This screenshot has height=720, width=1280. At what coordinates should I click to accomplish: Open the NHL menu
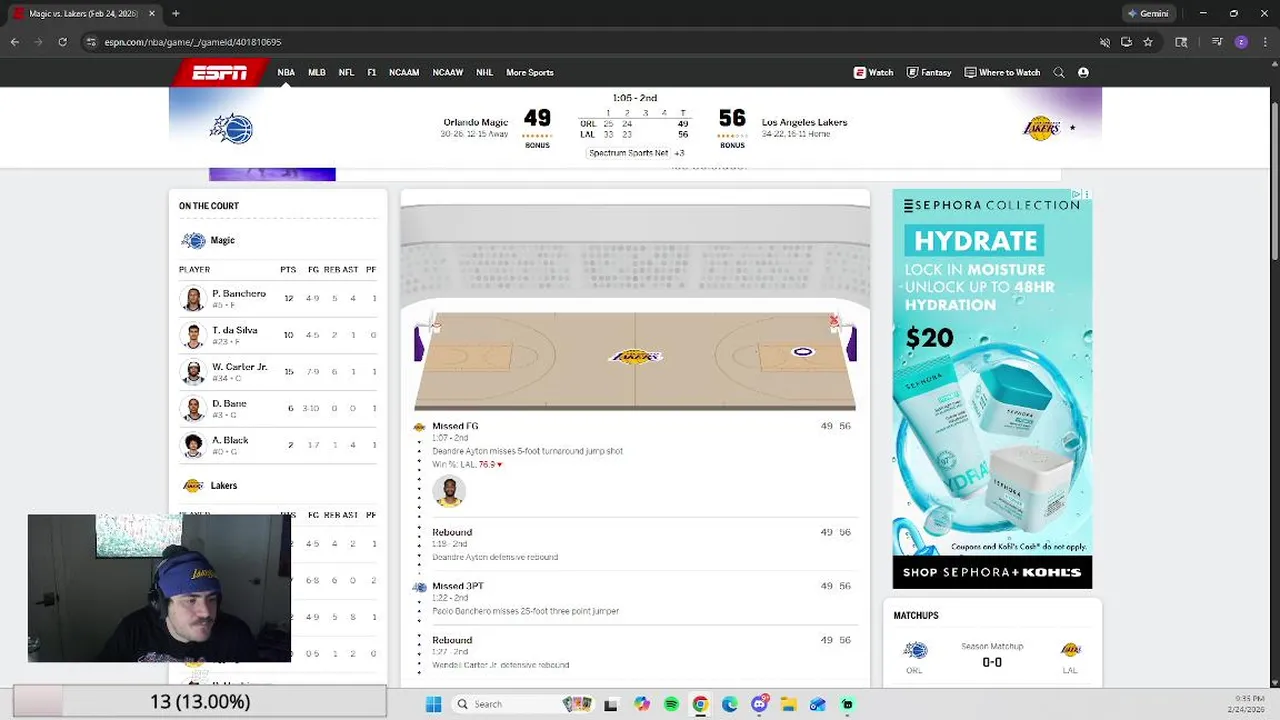485,72
